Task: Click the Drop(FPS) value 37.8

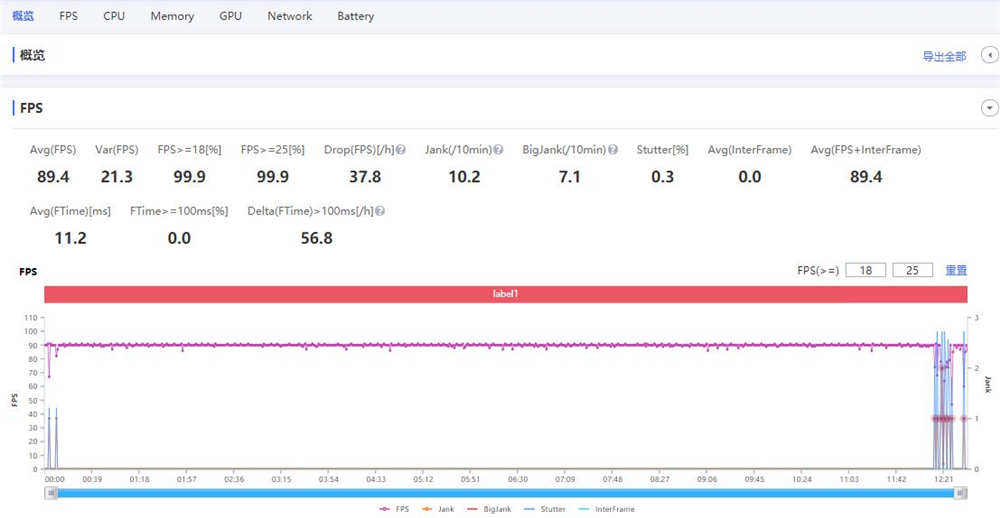Action: point(365,177)
